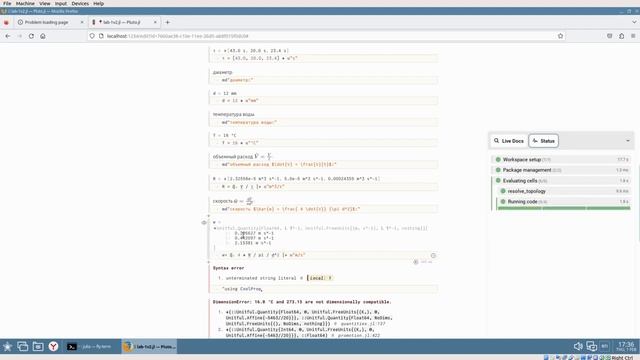The image size is (640, 360).
Task: Add a cell above the velocity cell
Action: [209, 216]
